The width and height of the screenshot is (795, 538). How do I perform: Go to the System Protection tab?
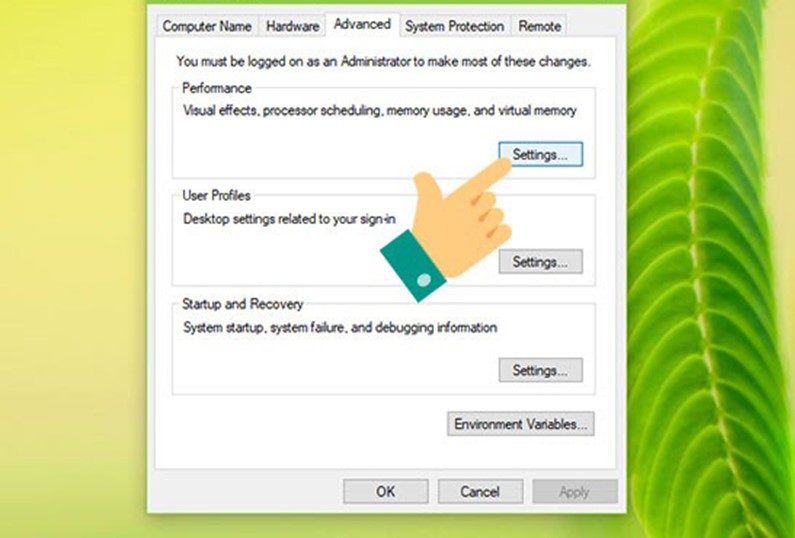click(x=455, y=26)
